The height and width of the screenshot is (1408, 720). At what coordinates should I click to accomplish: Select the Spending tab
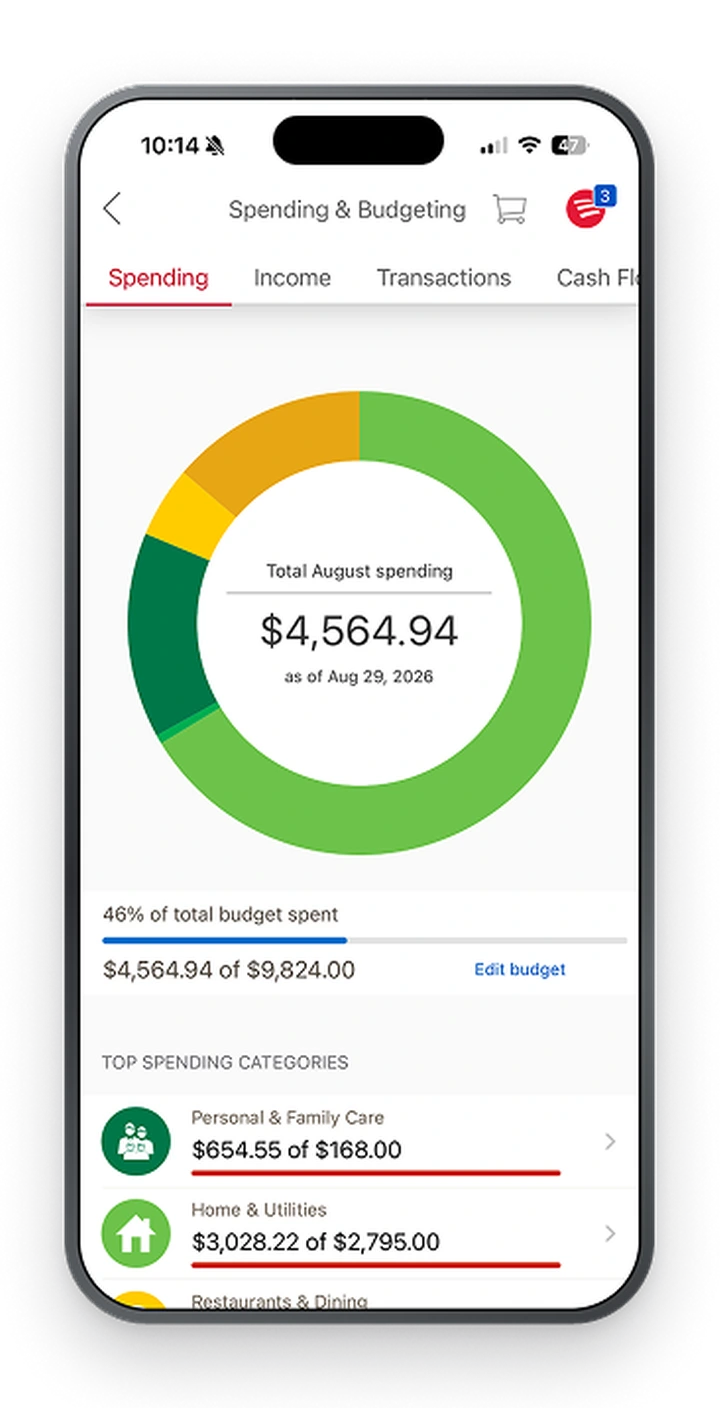pos(158,278)
